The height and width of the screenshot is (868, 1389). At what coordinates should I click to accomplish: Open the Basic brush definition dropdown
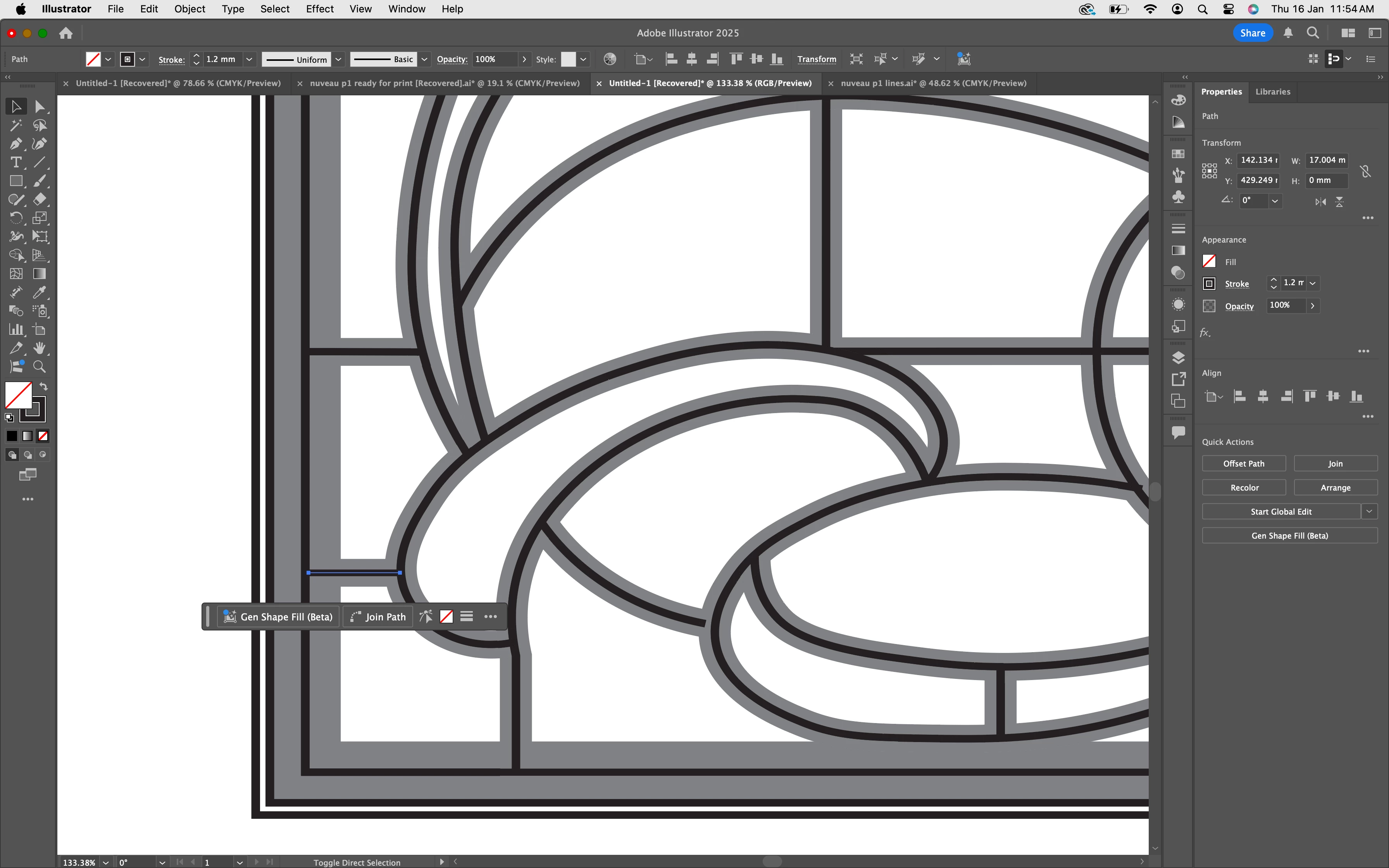tap(424, 59)
